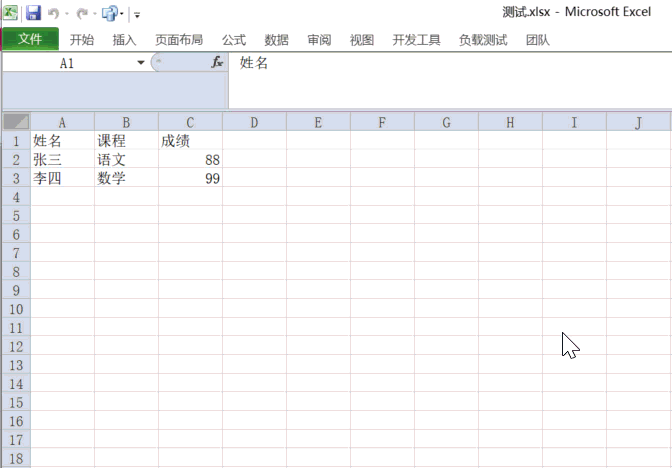
Task: Select row 3 header
Action: (16, 178)
